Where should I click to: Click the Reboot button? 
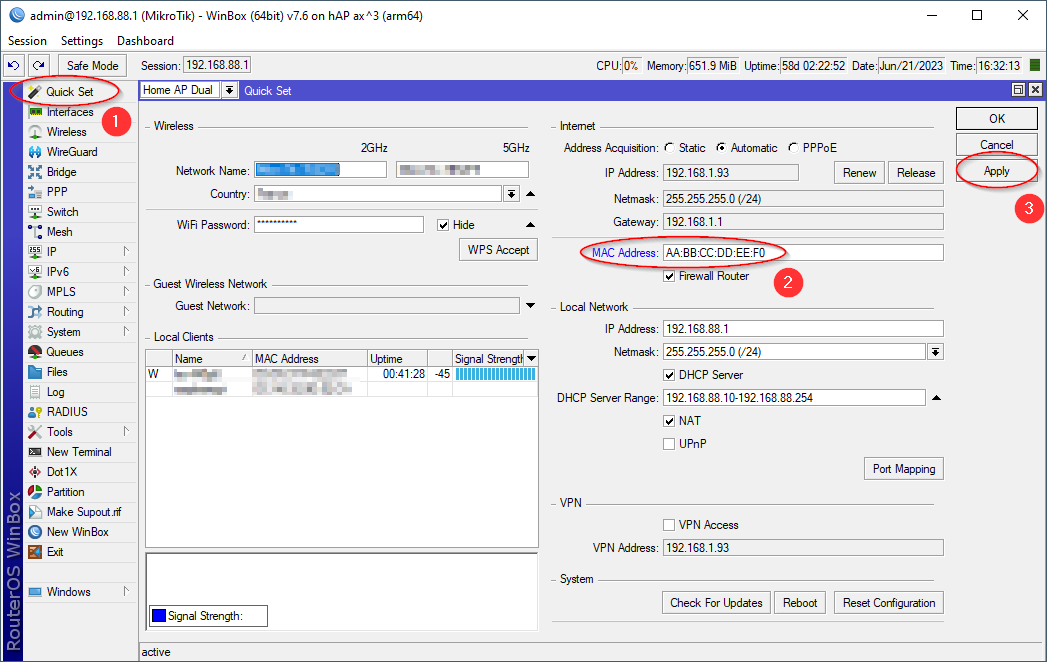(x=800, y=603)
